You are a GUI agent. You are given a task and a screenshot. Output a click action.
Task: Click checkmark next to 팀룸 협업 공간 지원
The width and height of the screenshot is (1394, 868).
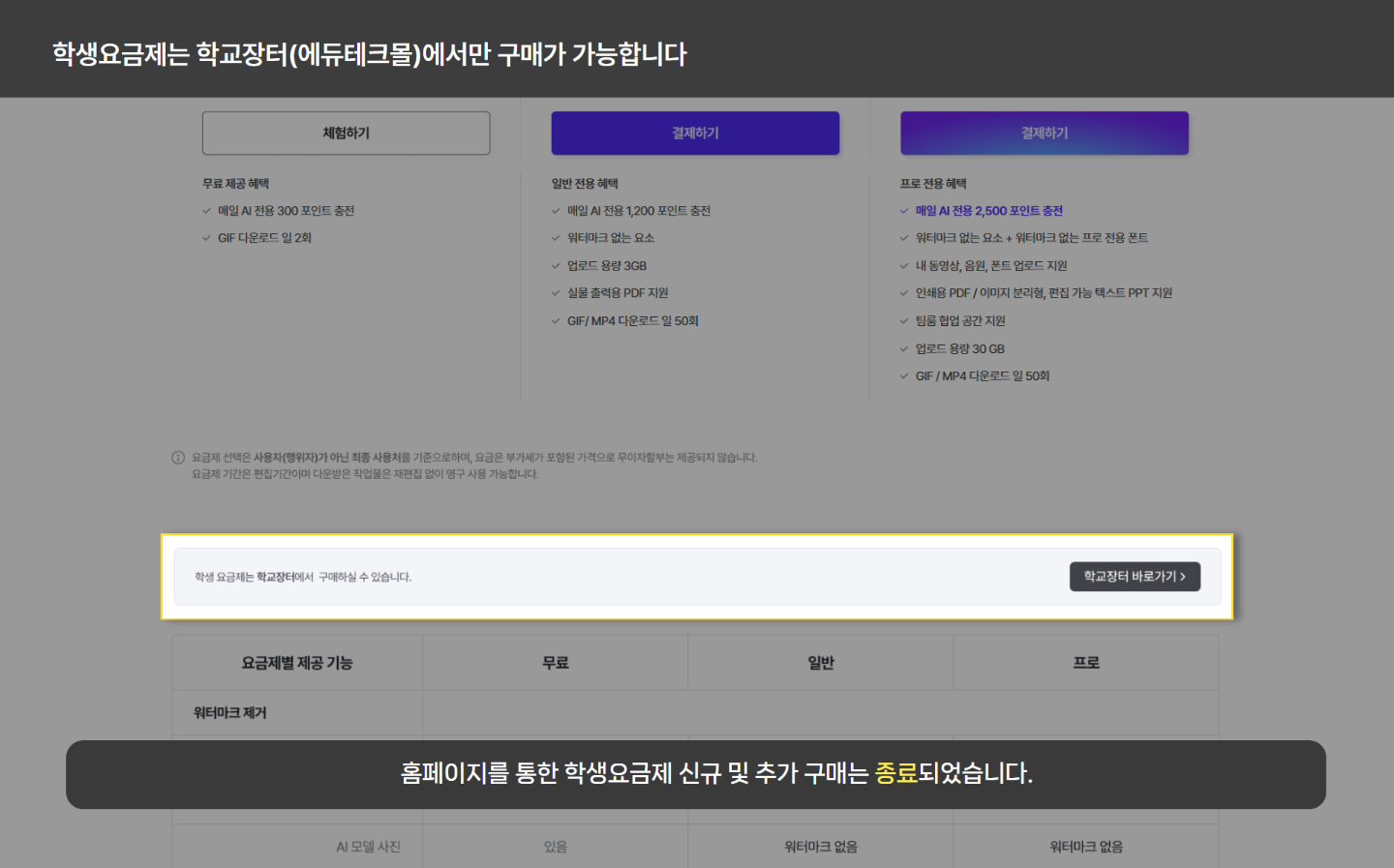coord(904,321)
